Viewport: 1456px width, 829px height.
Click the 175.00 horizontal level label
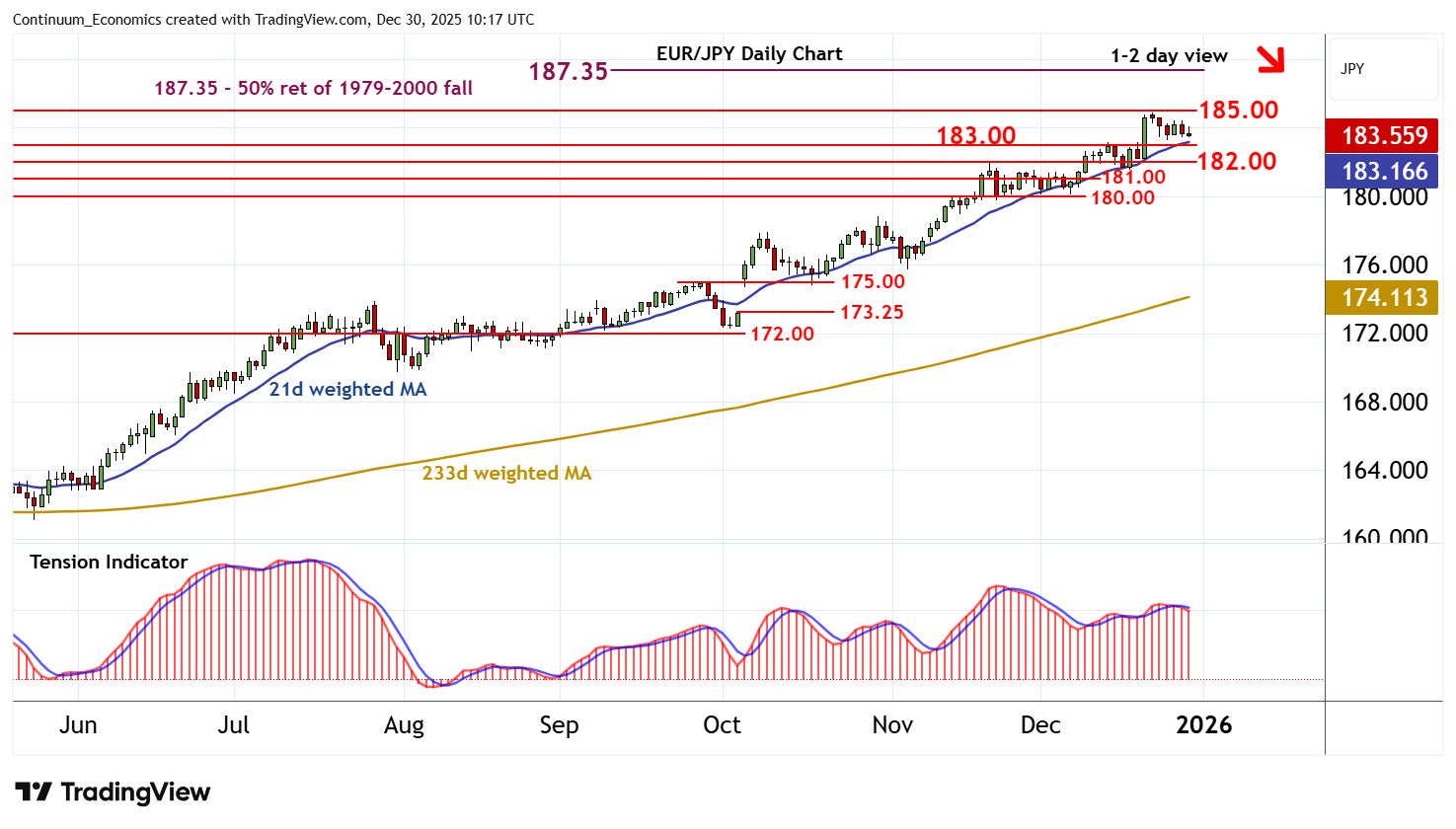[x=873, y=282]
